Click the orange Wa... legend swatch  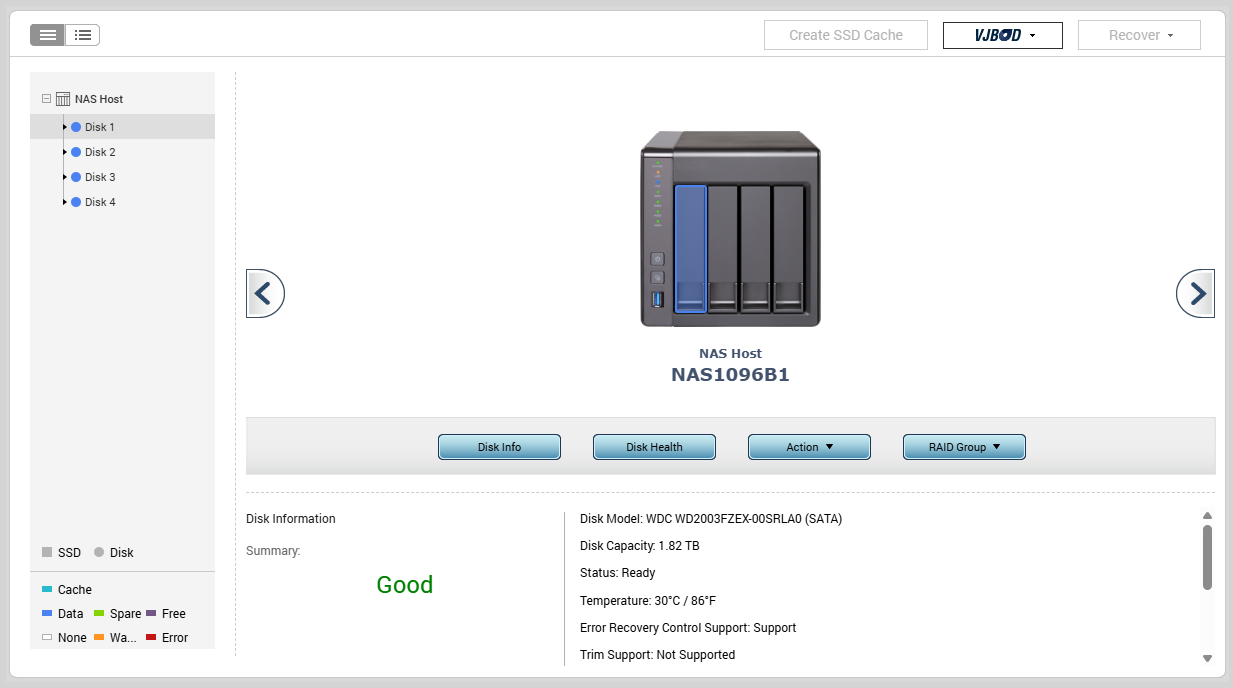click(99, 638)
